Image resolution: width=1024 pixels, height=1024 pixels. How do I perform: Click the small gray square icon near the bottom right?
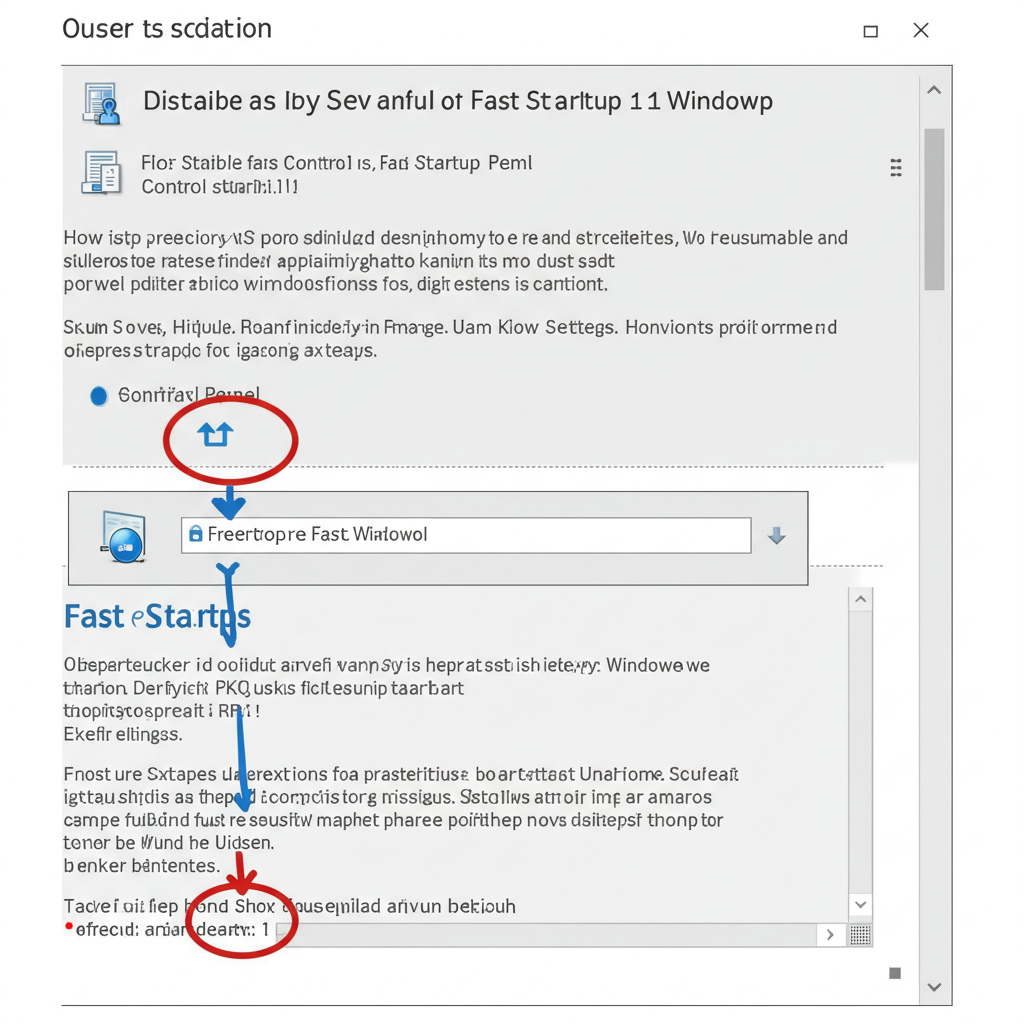click(895, 973)
